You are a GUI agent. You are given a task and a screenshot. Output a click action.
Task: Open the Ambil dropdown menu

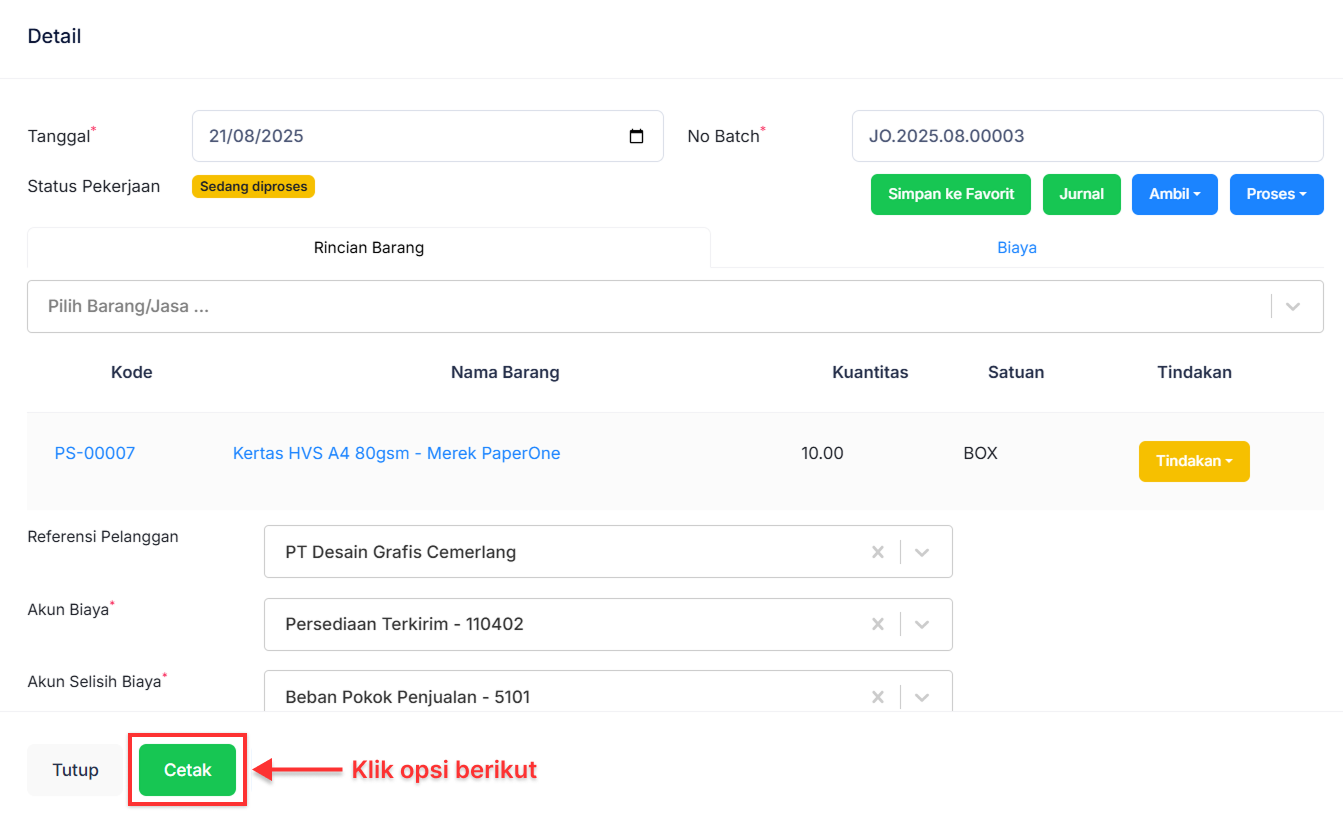point(1174,194)
